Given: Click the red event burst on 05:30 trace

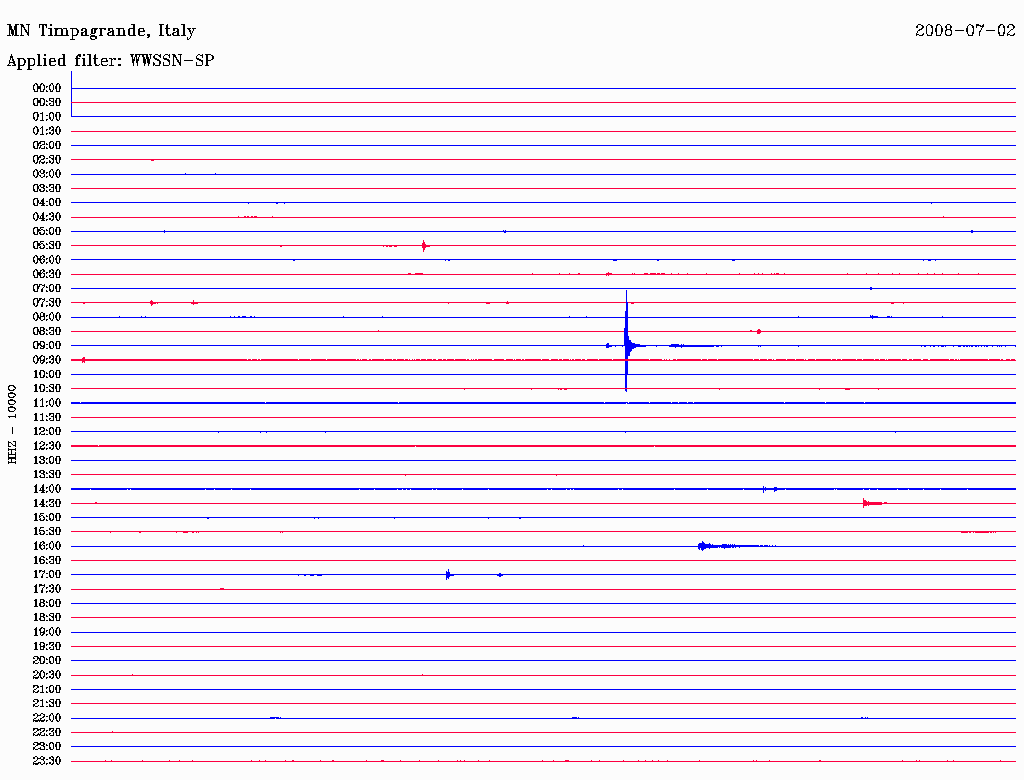Looking at the screenshot, I should pos(424,246).
